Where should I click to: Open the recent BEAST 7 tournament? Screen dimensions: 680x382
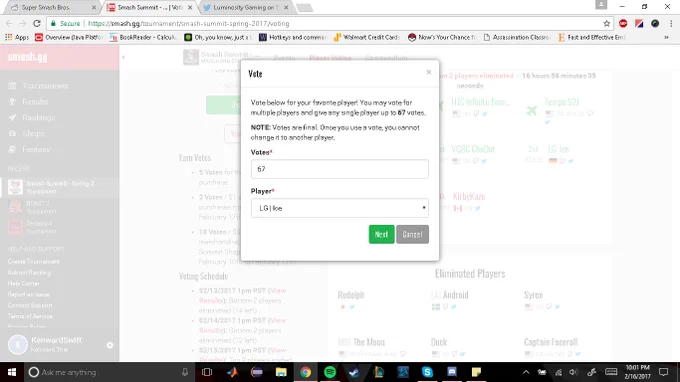point(59,207)
